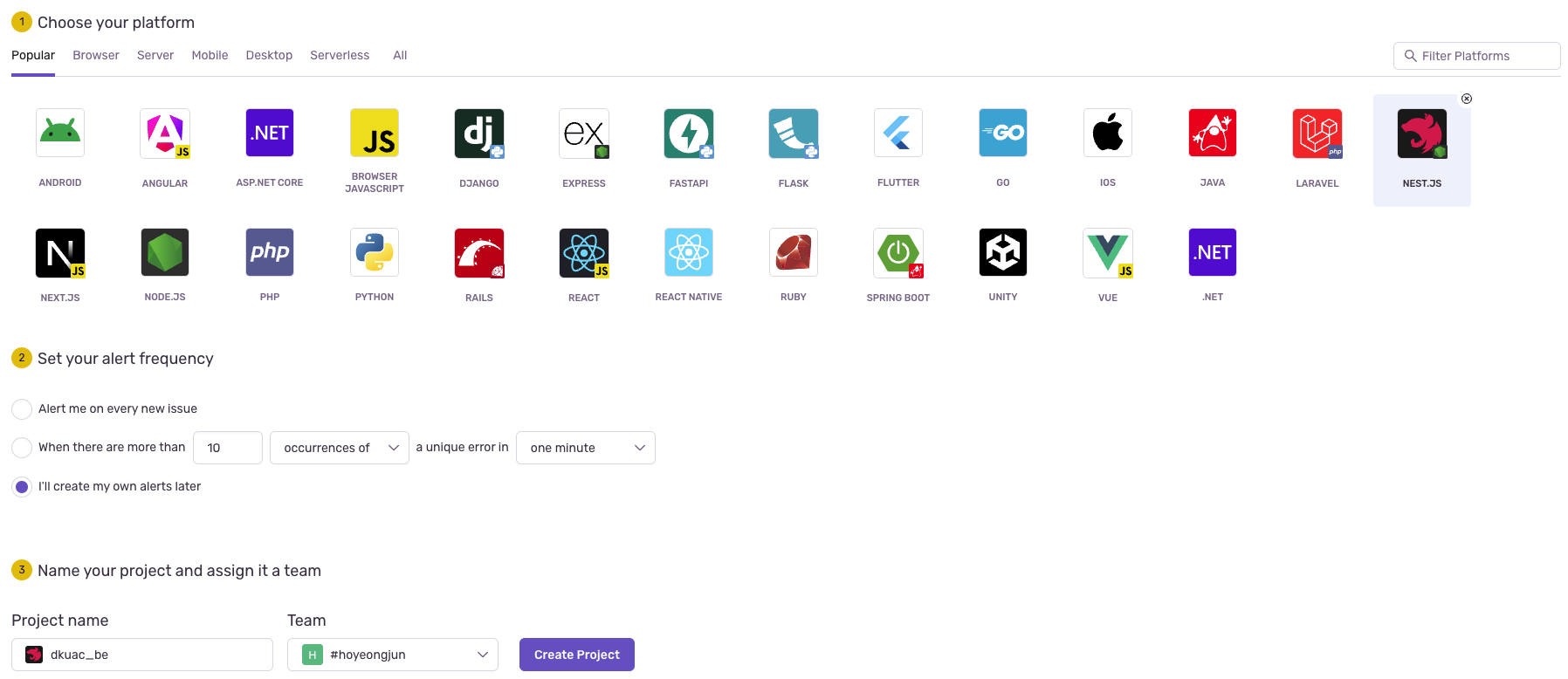Show All platforms tab
This screenshot has height=679, width=1568.
pyautogui.click(x=400, y=55)
